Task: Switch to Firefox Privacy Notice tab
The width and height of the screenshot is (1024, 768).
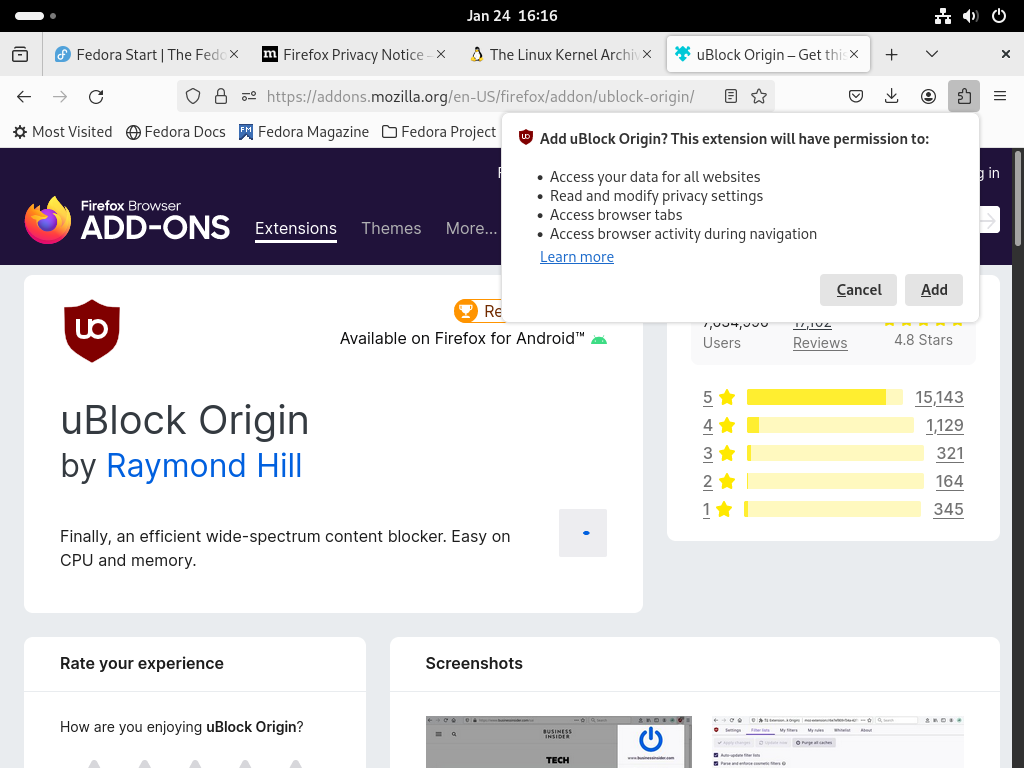Action: (353, 54)
